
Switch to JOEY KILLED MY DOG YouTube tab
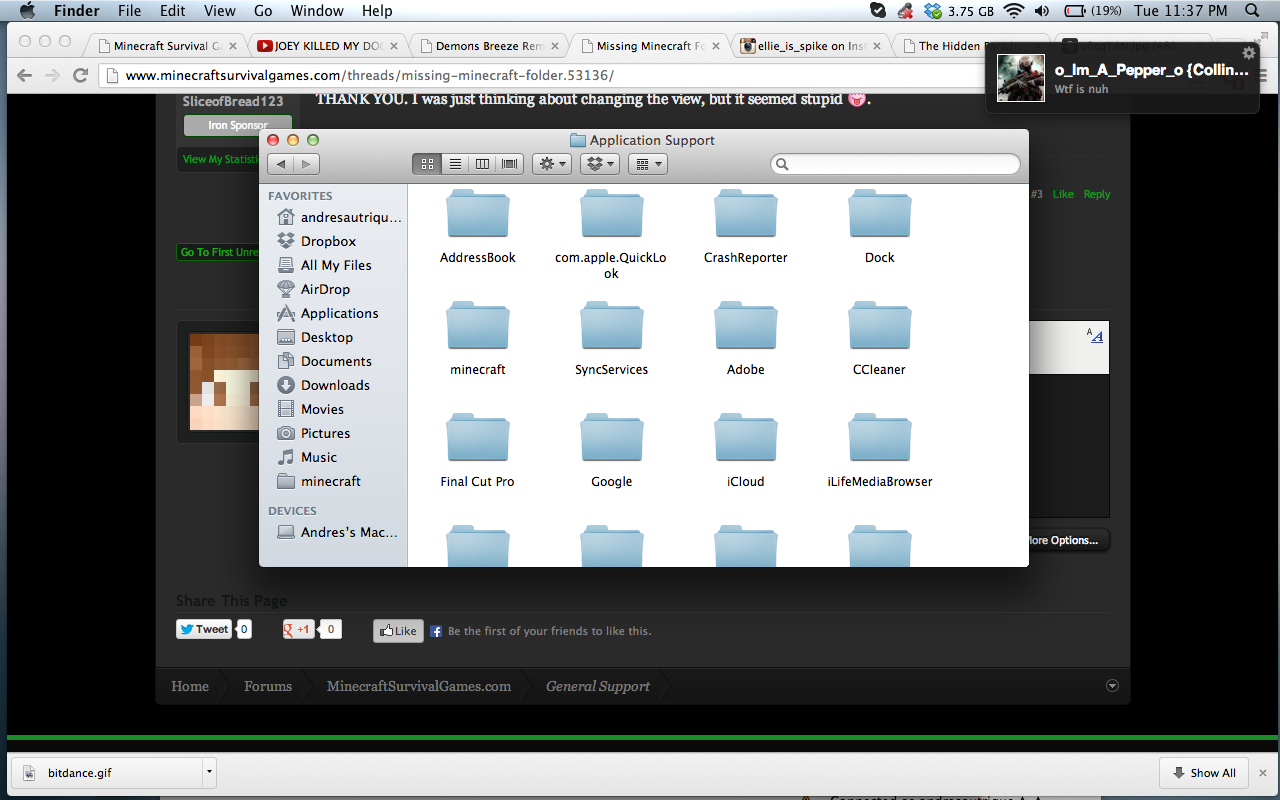click(x=328, y=45)
